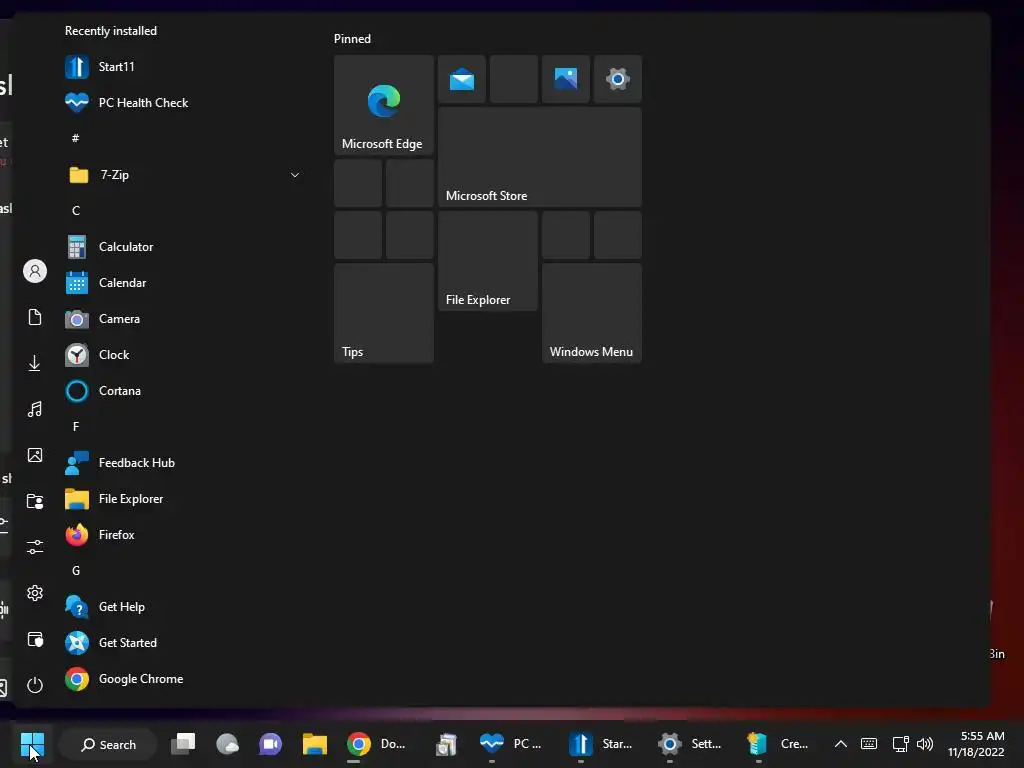Screen dimensions: 1024x768
Task: Open the 7-Zip folder entry
Action: tap(185, 175)
